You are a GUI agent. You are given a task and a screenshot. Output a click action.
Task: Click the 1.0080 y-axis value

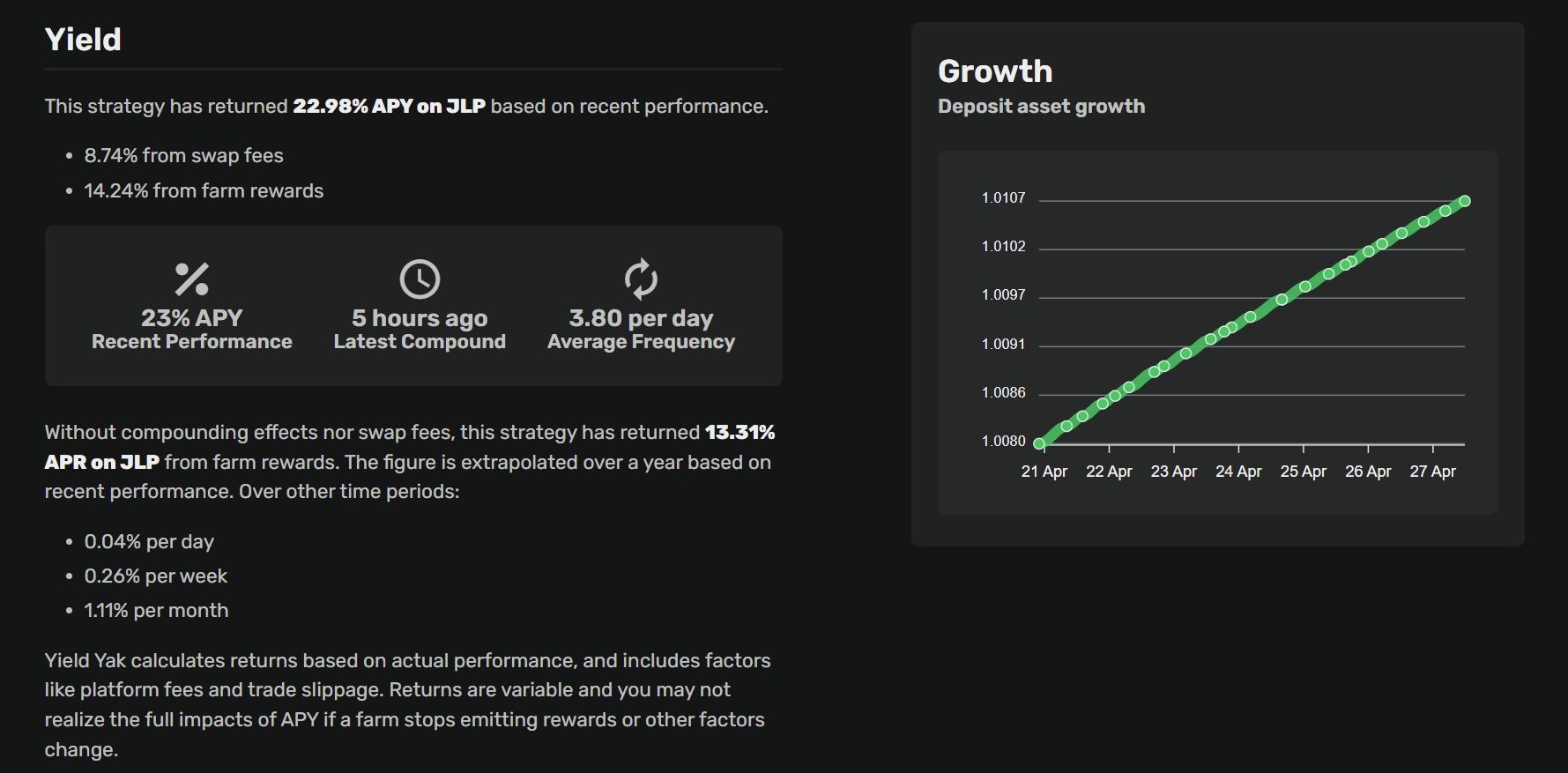(x=1004, y=441)
